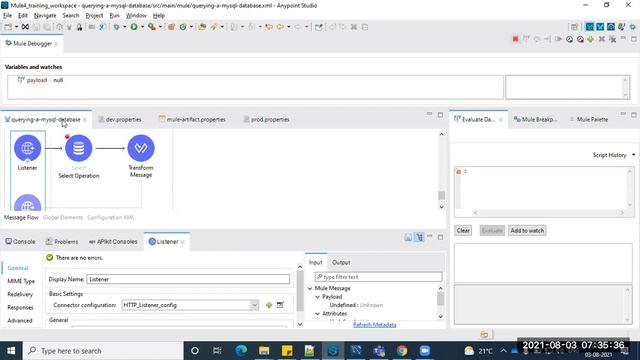Click the New file toolbar icon
The width and height of the screenshot is (640, 360).
pyautogui.click(x=8, y=27)
